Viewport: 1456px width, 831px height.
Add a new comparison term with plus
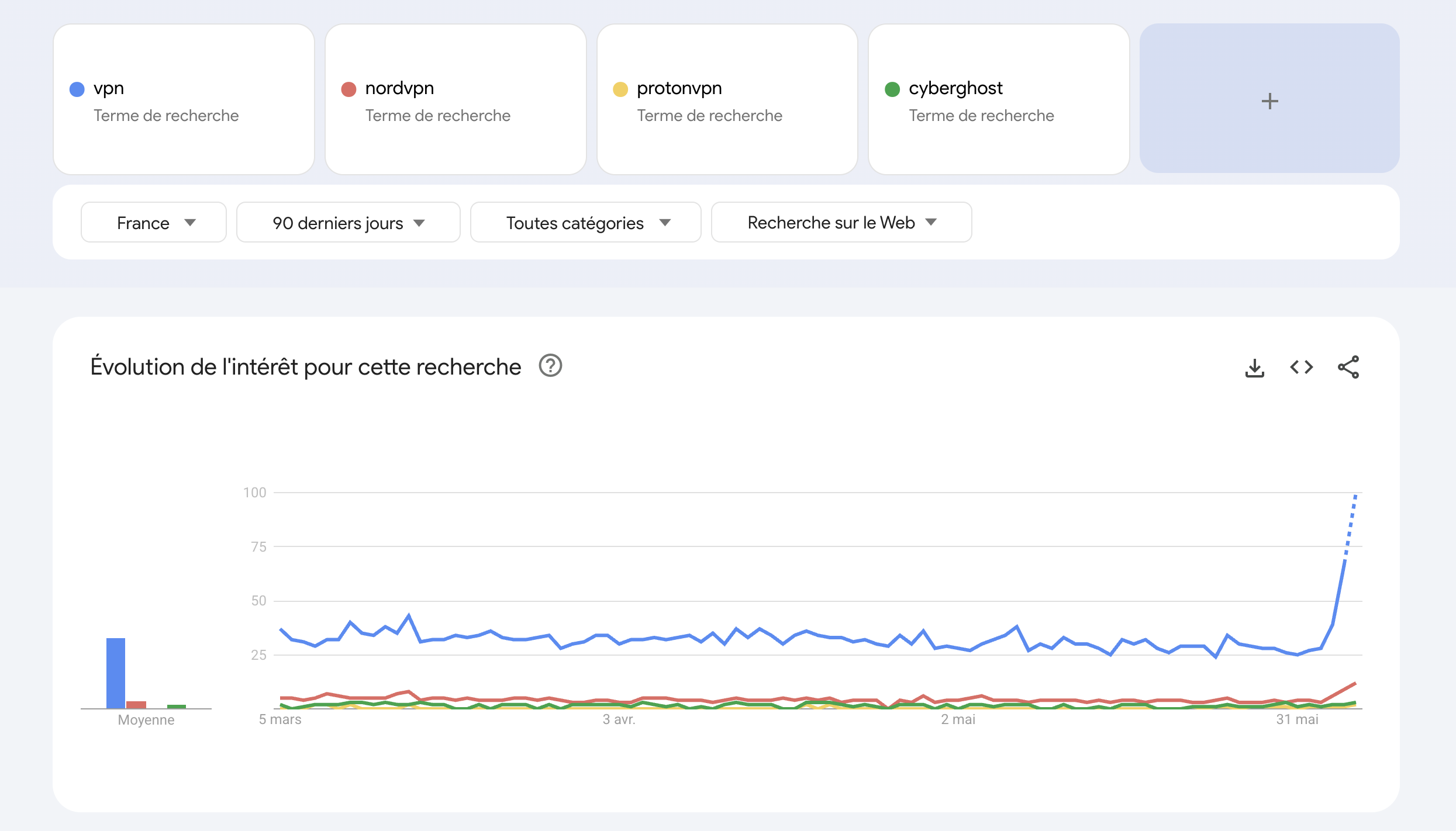1269,99
